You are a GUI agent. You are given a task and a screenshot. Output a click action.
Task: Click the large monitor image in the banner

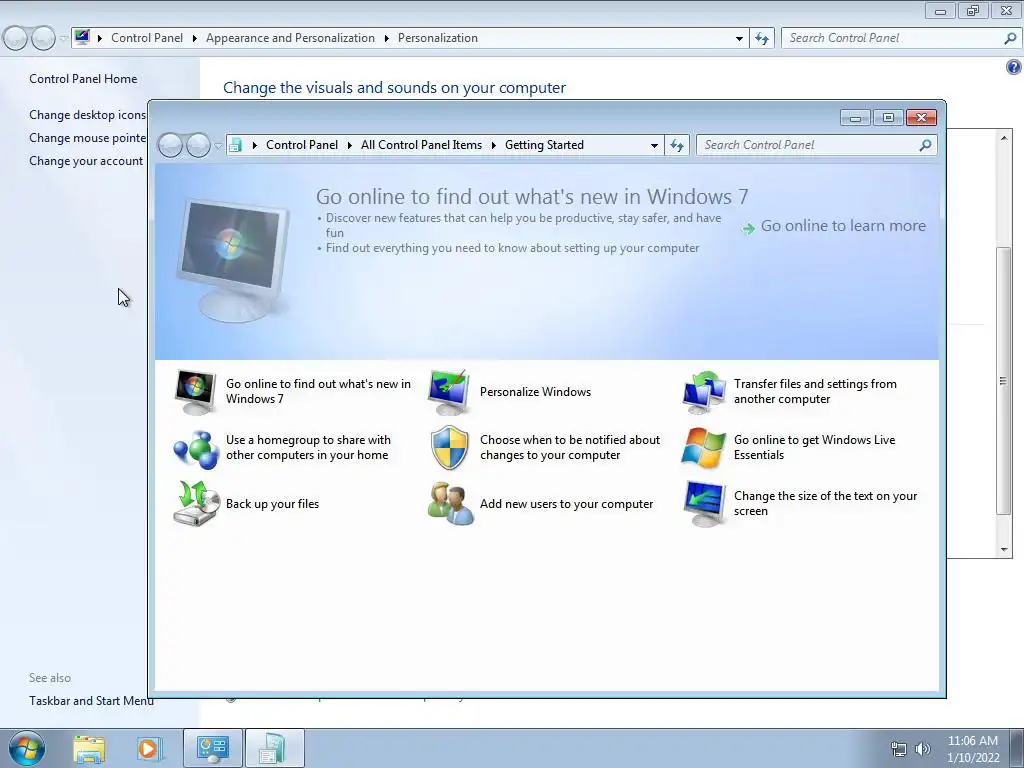pos(232,259)
